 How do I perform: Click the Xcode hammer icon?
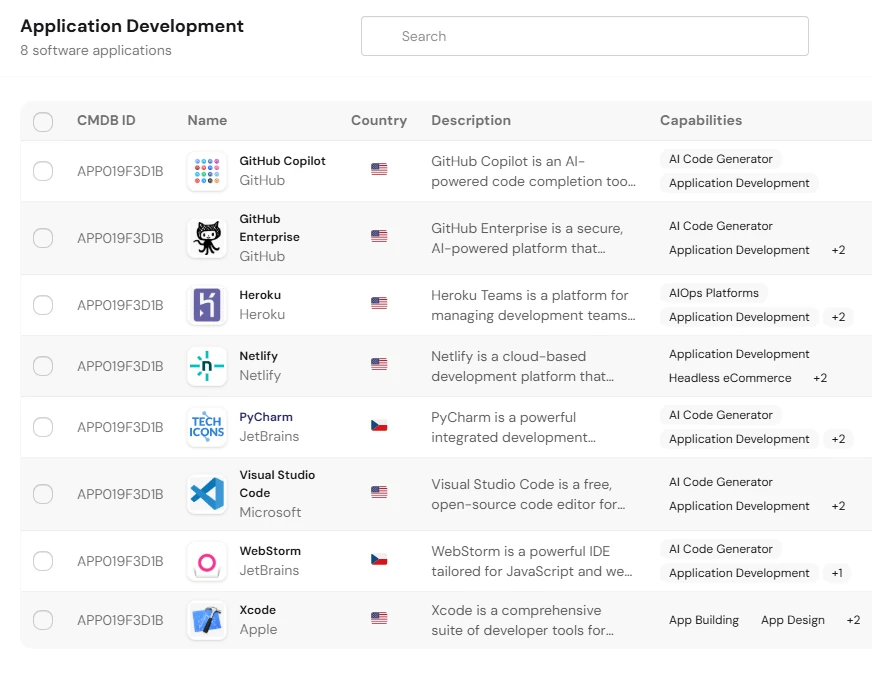click(x=207, y=620)
